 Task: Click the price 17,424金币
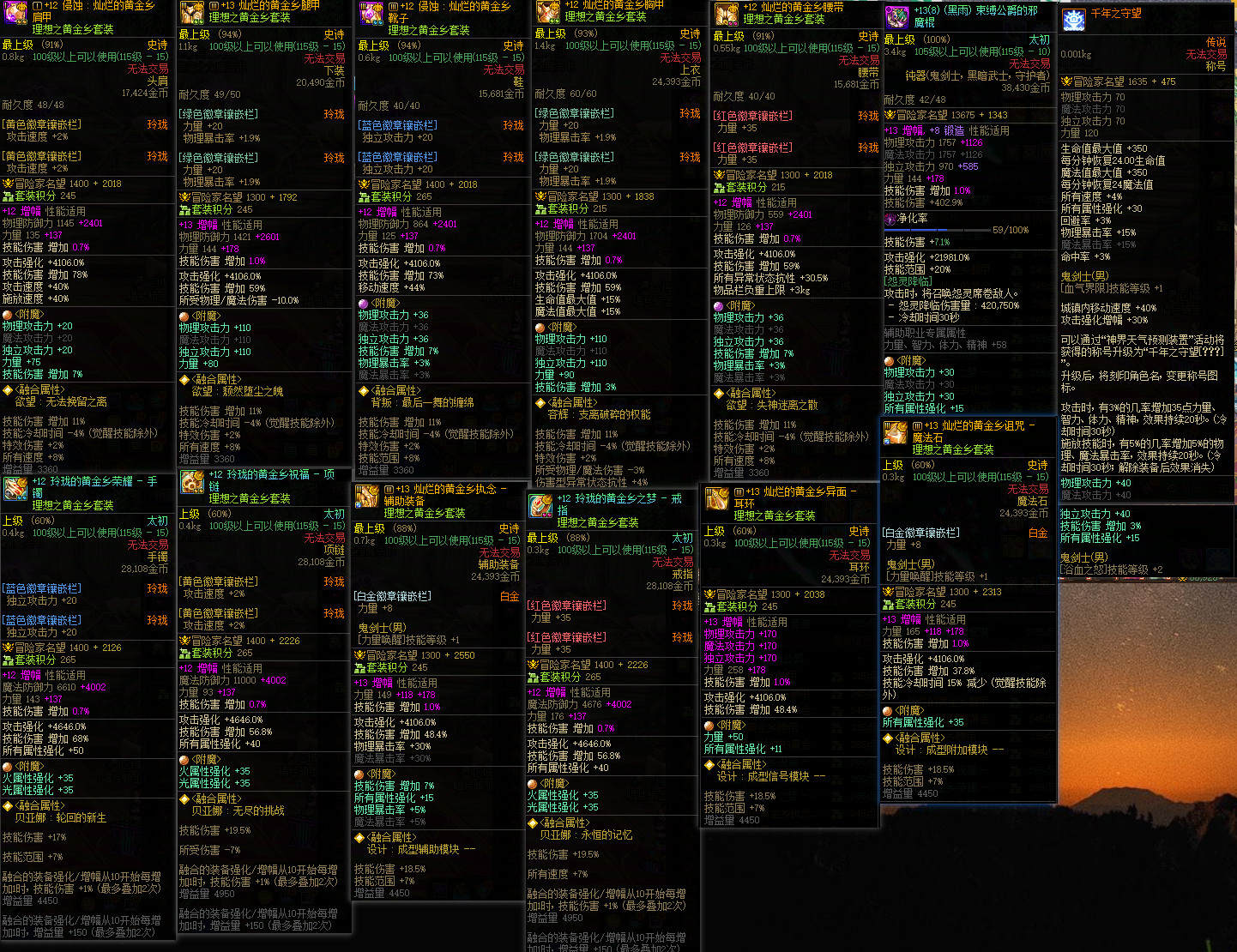point(145,93)
